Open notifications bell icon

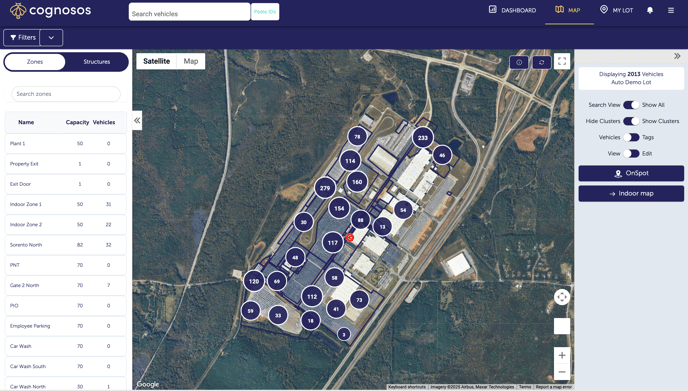coord(650,10)
